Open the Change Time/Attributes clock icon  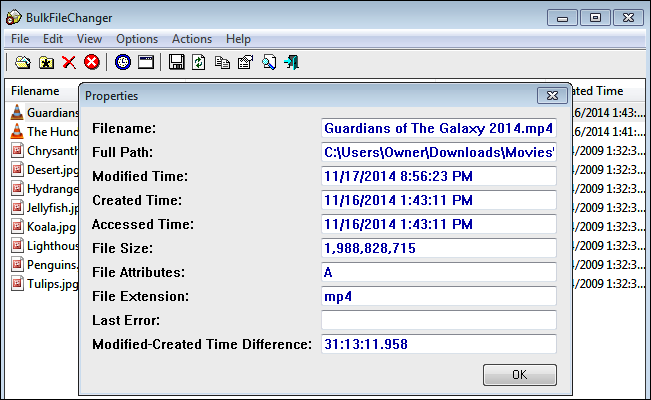(123, 63)
